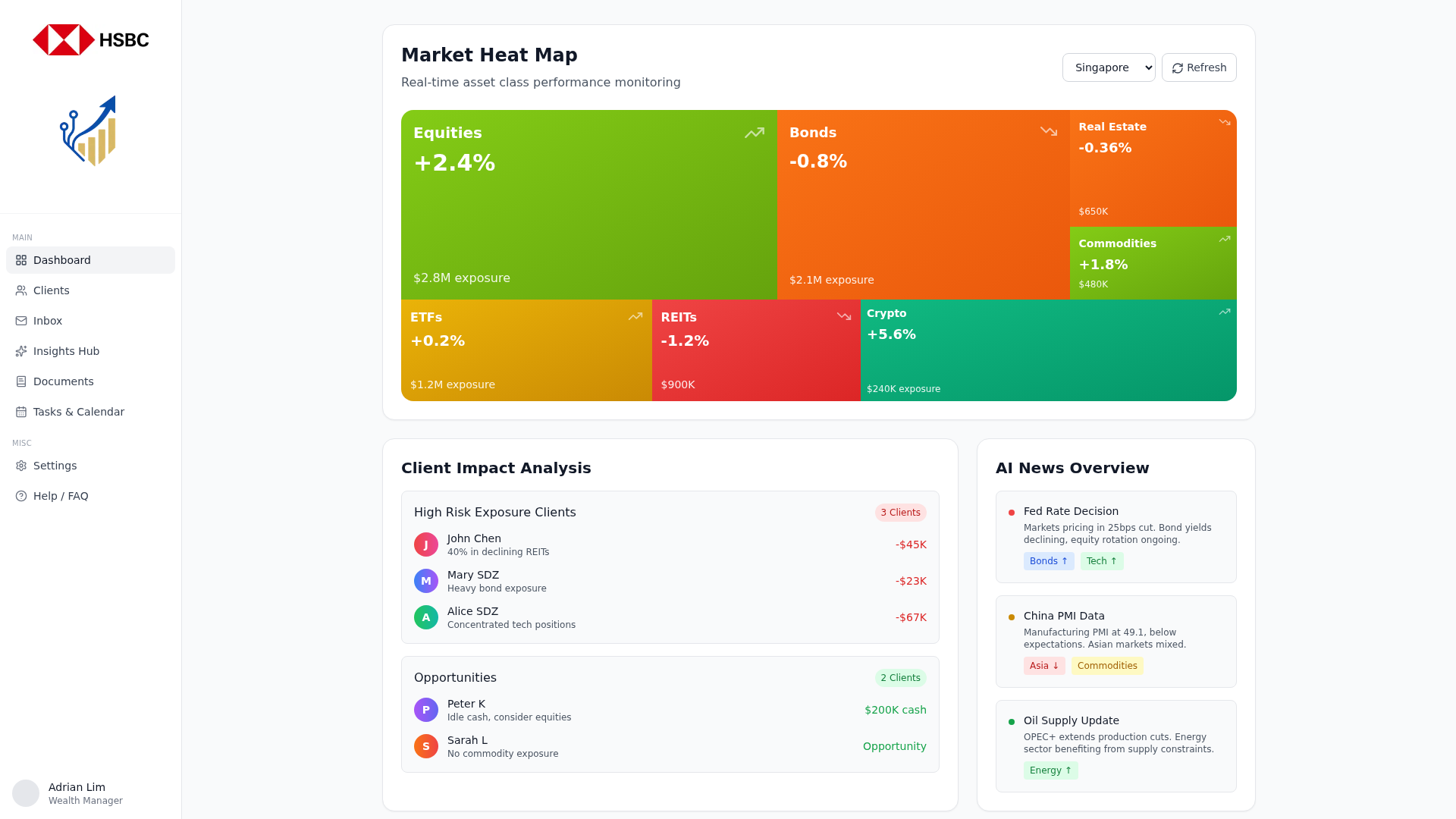
Task: Click the Inbox envelope icon
Action: coord(21,321)
